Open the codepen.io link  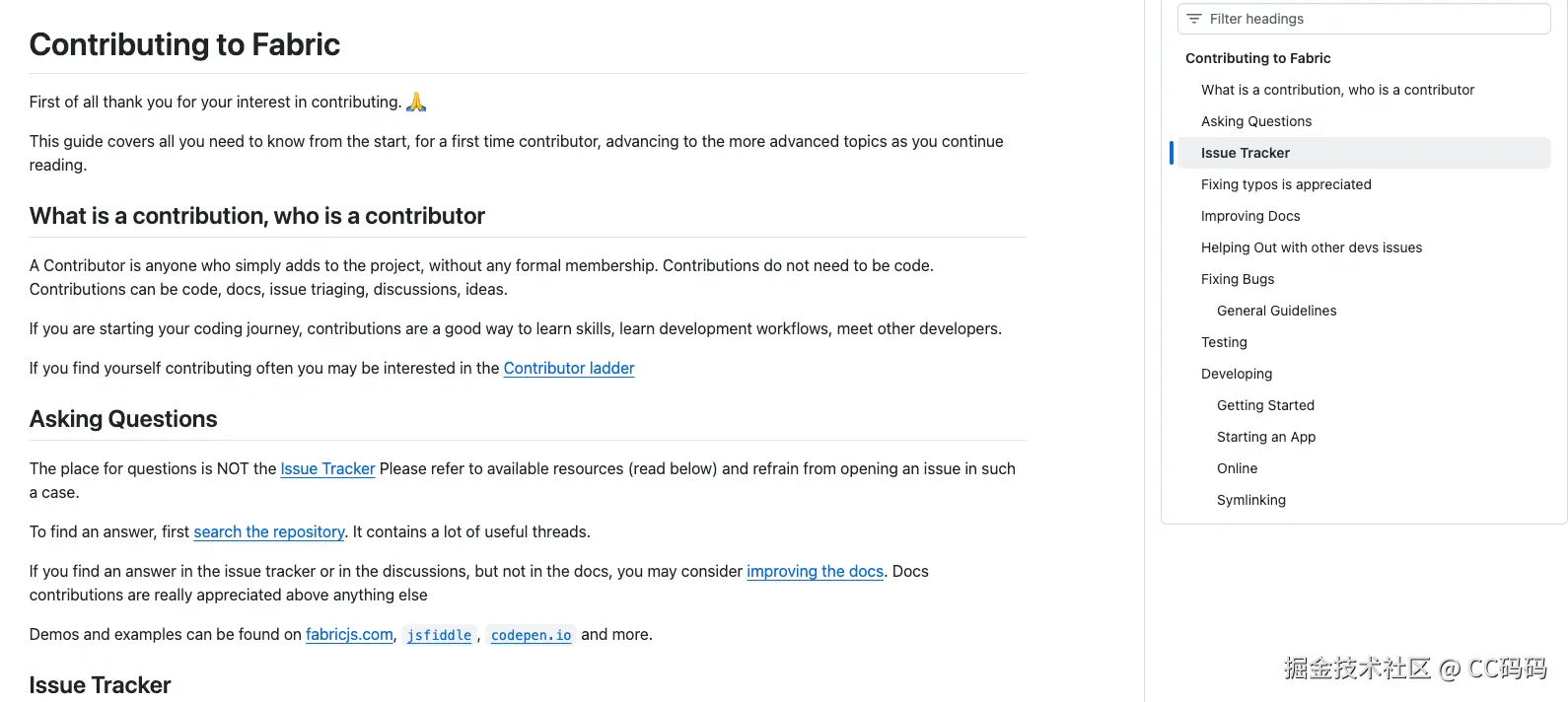(x=531, y=635)
